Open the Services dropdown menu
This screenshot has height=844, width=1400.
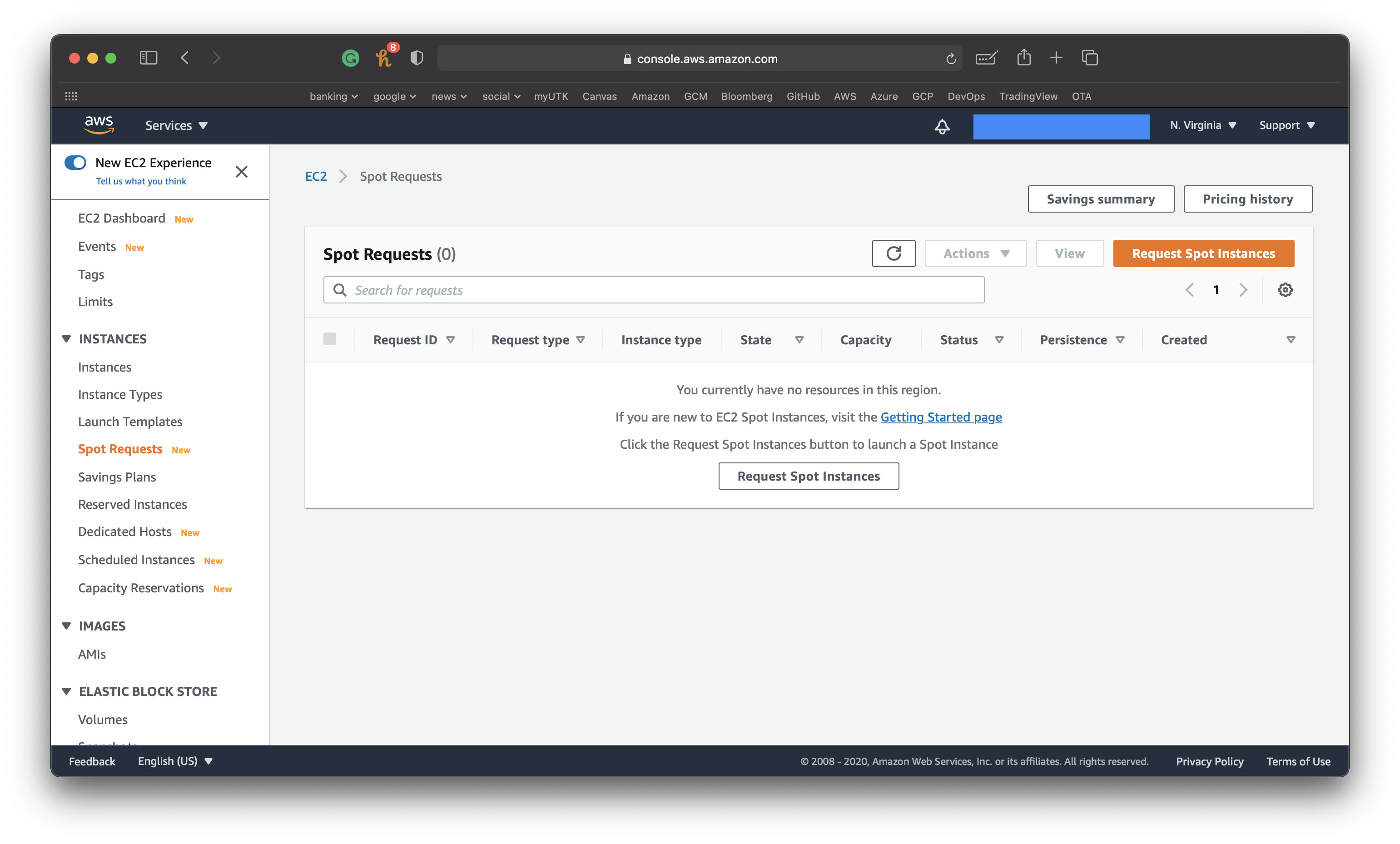(176, 126)
